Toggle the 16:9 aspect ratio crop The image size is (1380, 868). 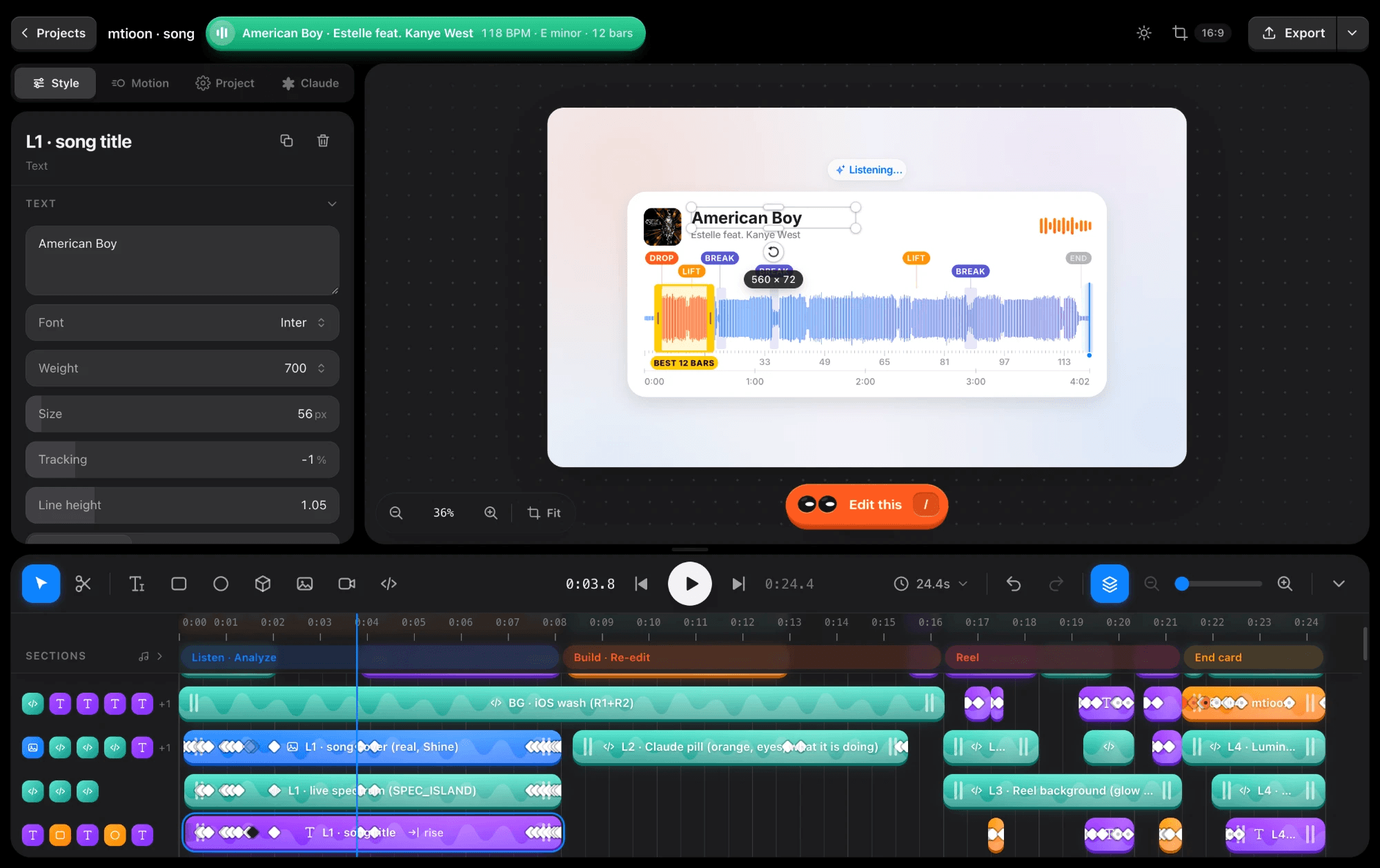1201,33
